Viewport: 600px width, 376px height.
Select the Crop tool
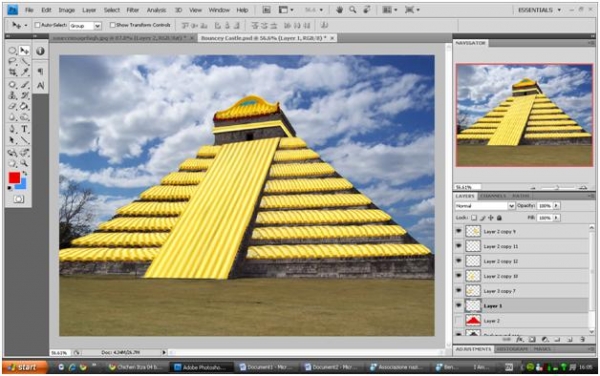[x=12, y=72]
